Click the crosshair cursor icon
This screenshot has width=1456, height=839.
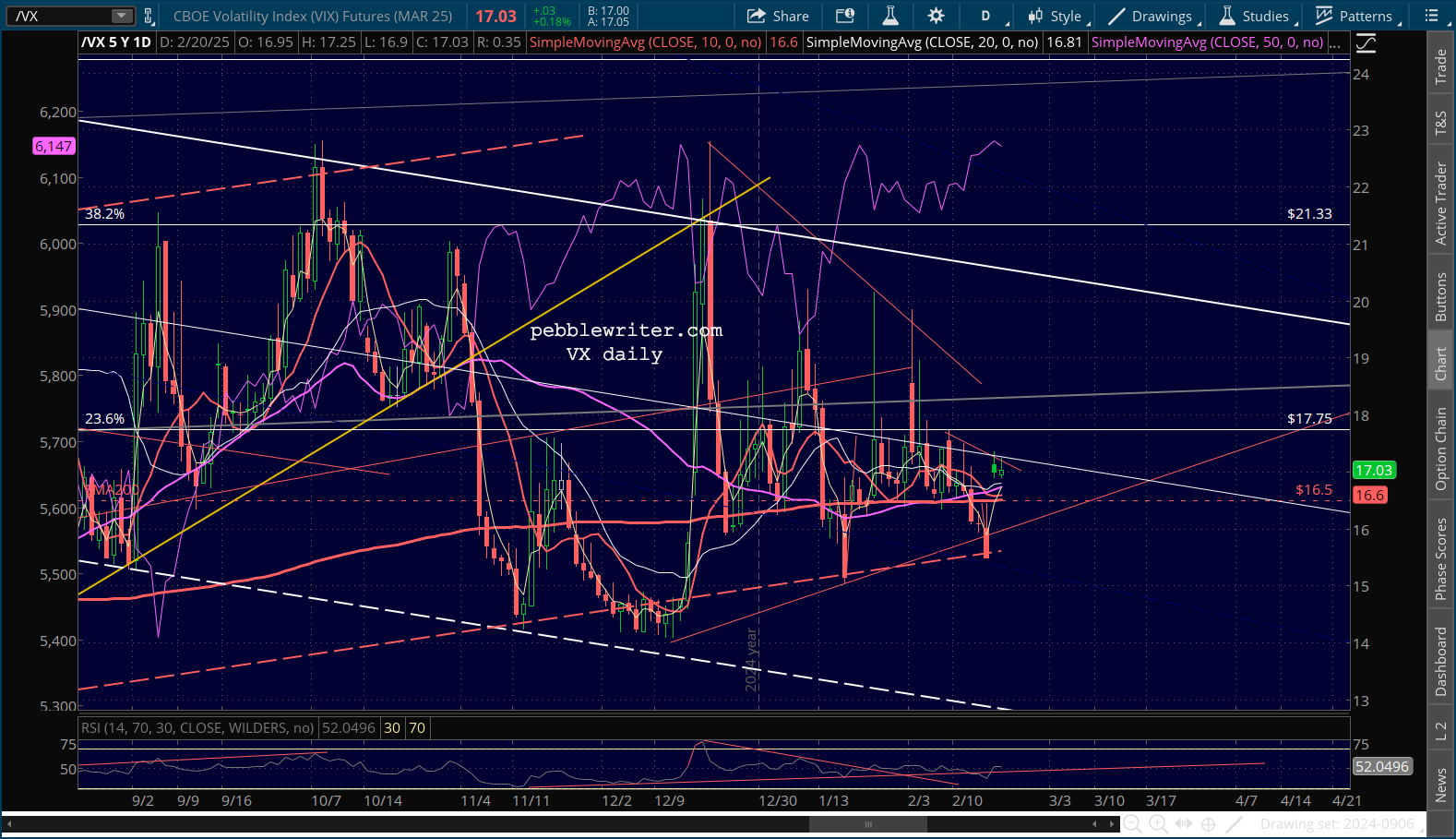tap(1208, 824)
